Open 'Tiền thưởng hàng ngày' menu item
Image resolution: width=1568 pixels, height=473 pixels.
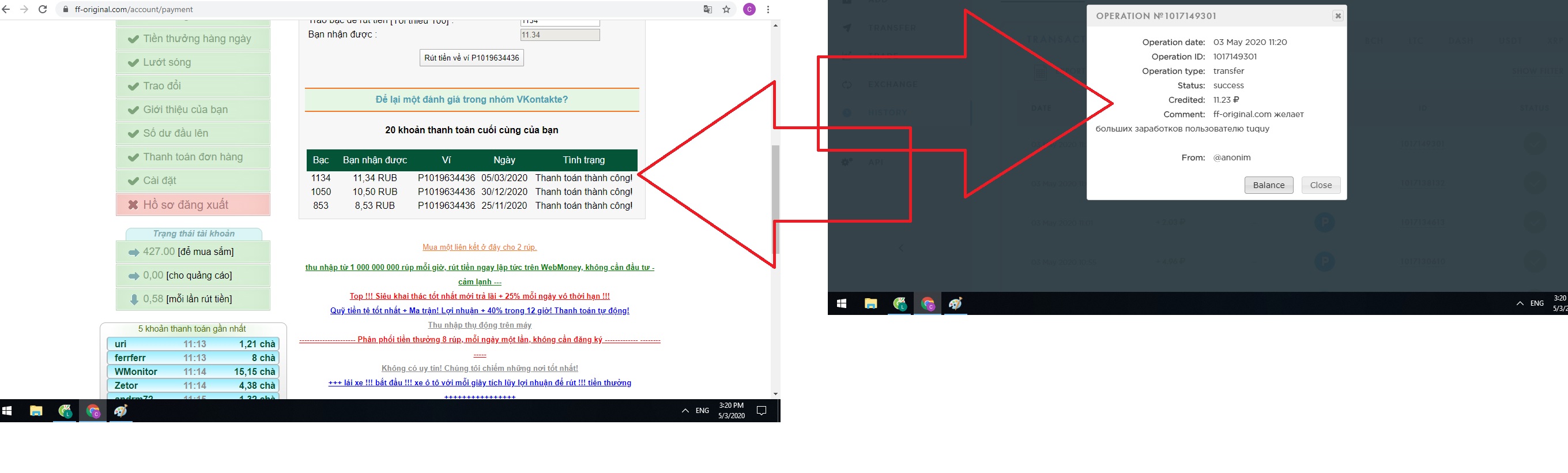coord(193,38)
